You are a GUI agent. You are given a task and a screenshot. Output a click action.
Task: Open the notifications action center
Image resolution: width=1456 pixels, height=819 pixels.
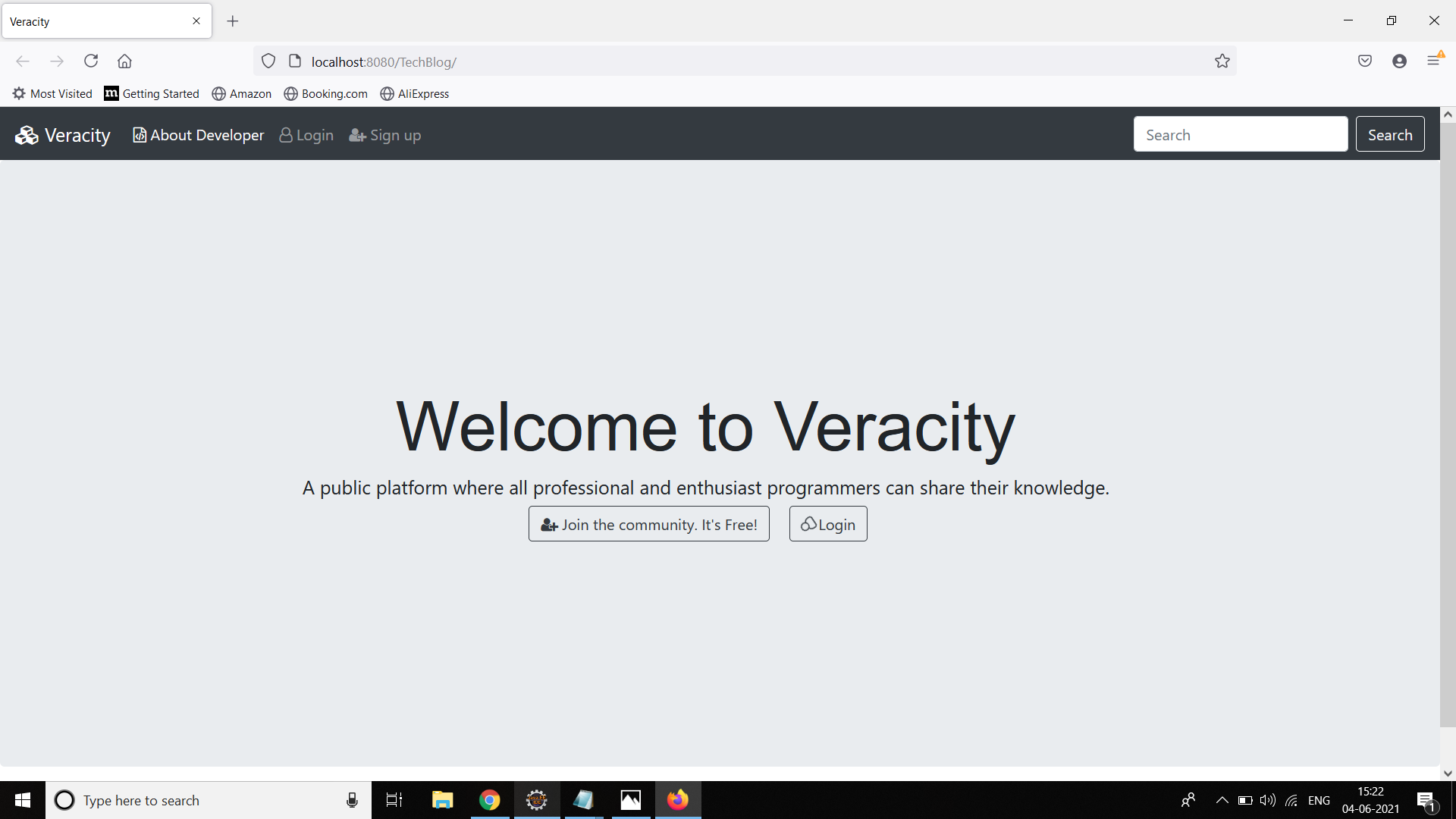(x=1426, y=801)
